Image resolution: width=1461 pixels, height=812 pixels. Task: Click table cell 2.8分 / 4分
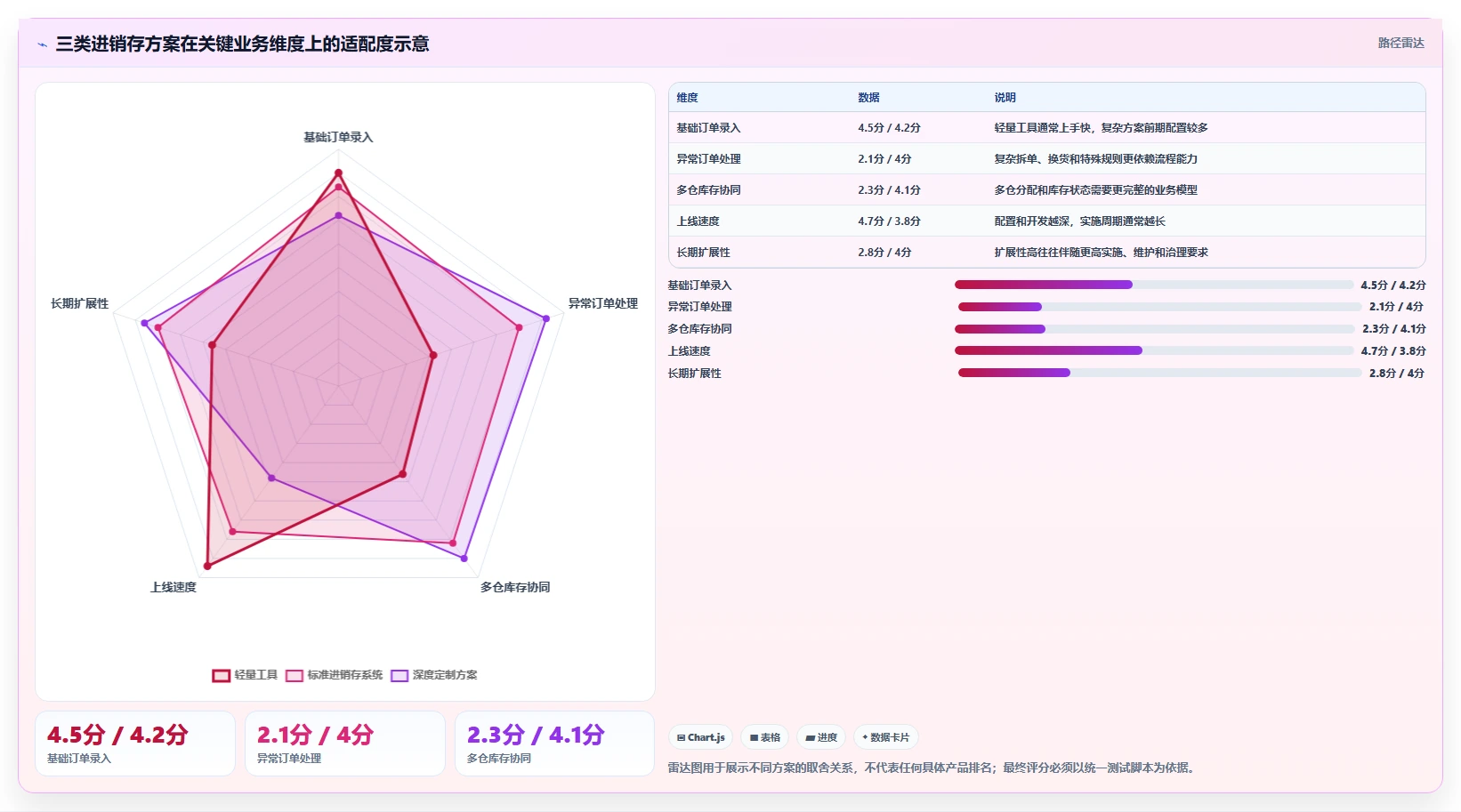884,253
